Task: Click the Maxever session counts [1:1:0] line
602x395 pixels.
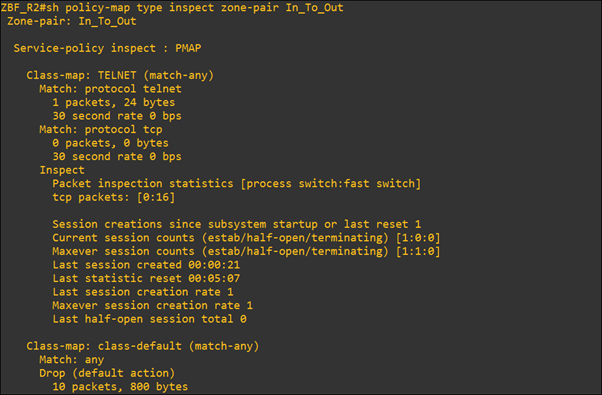Action: 246,251
